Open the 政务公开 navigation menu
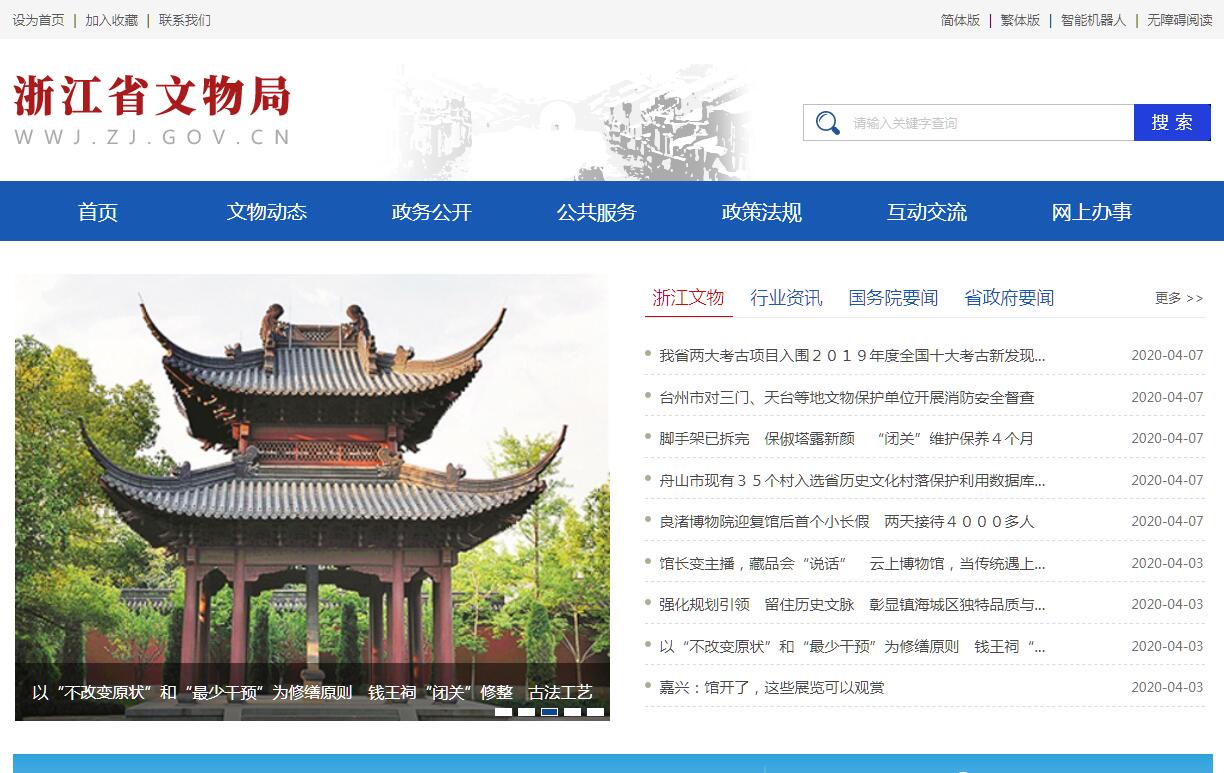 (431, 212)
